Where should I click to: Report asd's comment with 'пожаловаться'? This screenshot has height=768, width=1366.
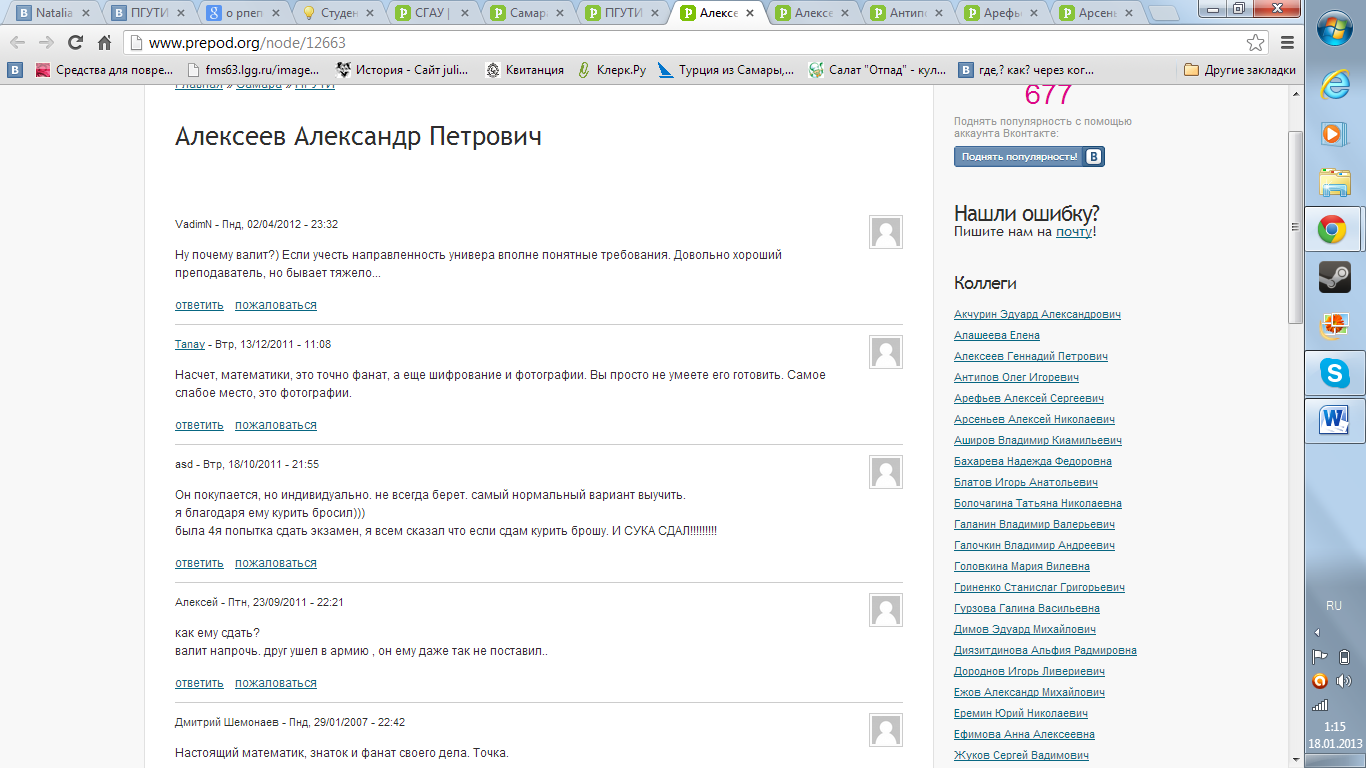(x=276, y=563)
